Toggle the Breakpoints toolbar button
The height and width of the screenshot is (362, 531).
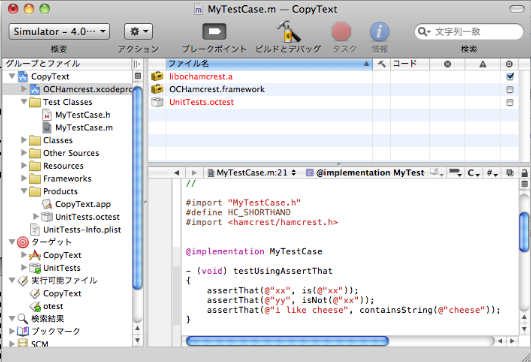coord(214,32)
